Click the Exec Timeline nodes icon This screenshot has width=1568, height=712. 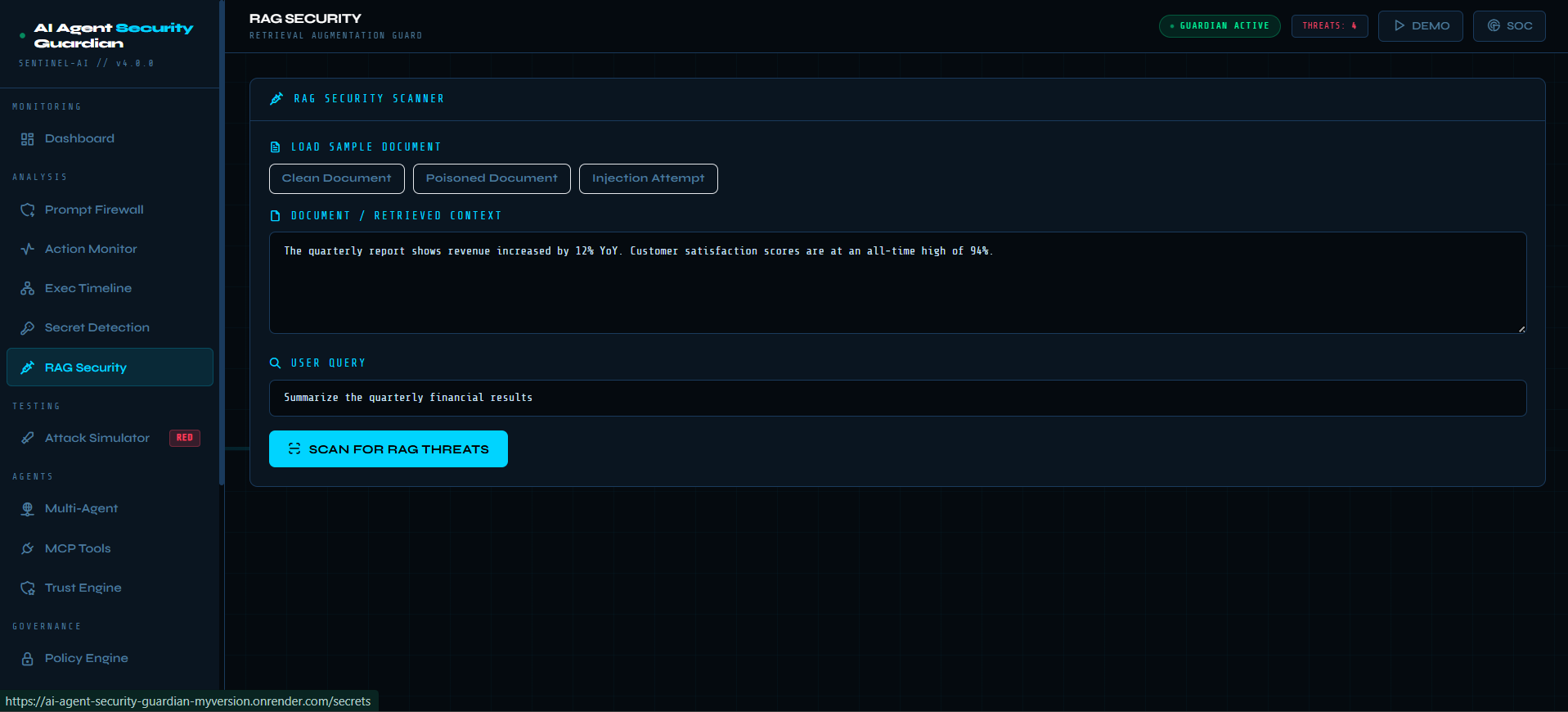(x=27, y=288)
